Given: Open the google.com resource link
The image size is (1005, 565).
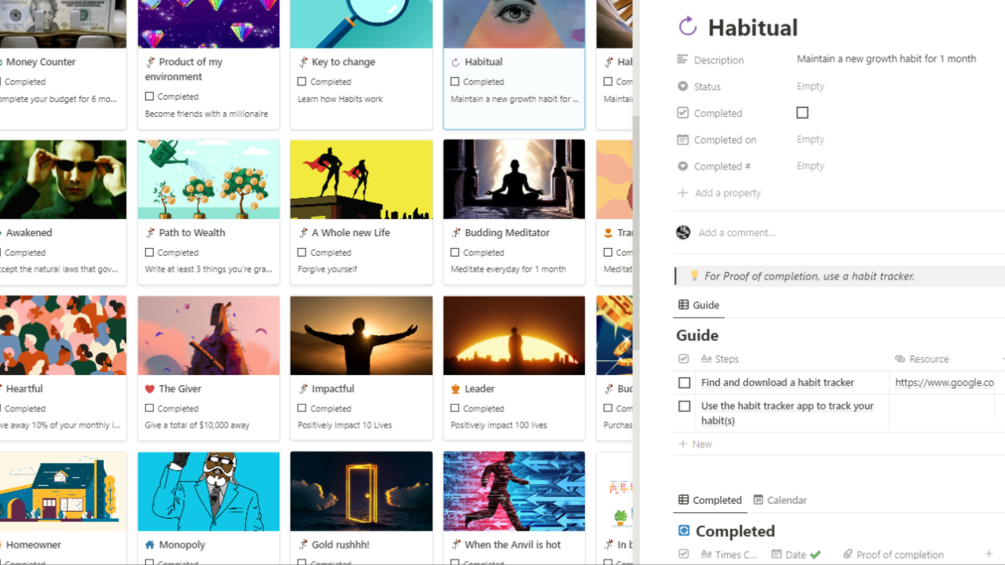Looking at the screenshot, I should (x=943, y=382).
